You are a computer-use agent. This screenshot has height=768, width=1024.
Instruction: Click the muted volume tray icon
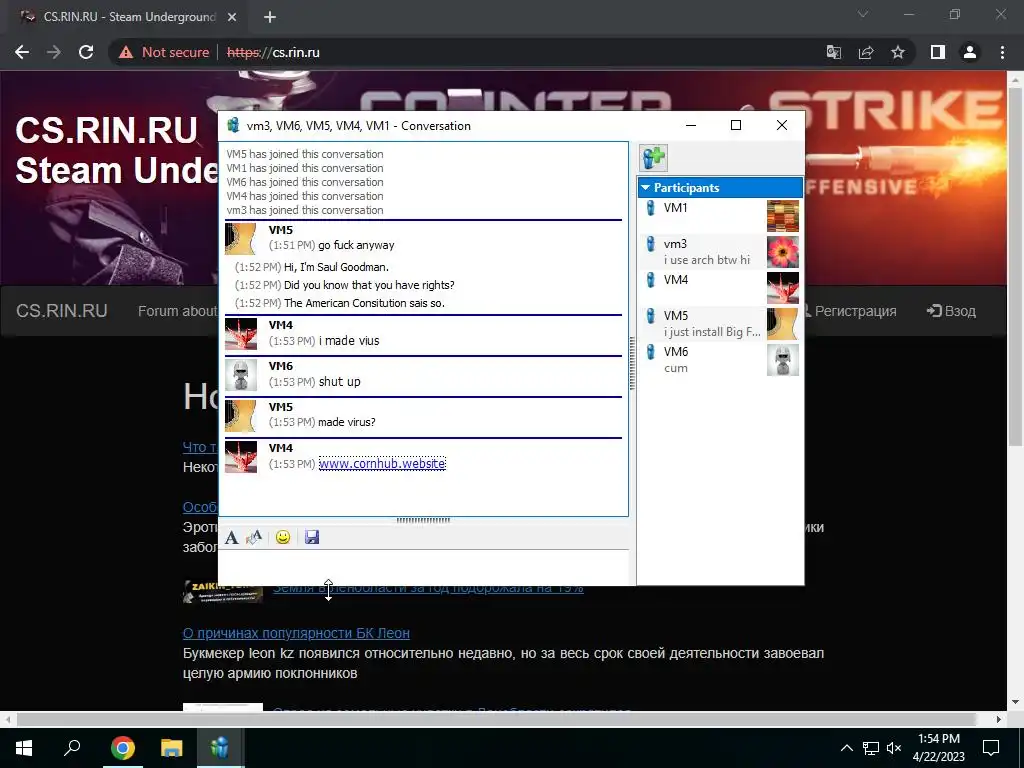click(894, 748)
